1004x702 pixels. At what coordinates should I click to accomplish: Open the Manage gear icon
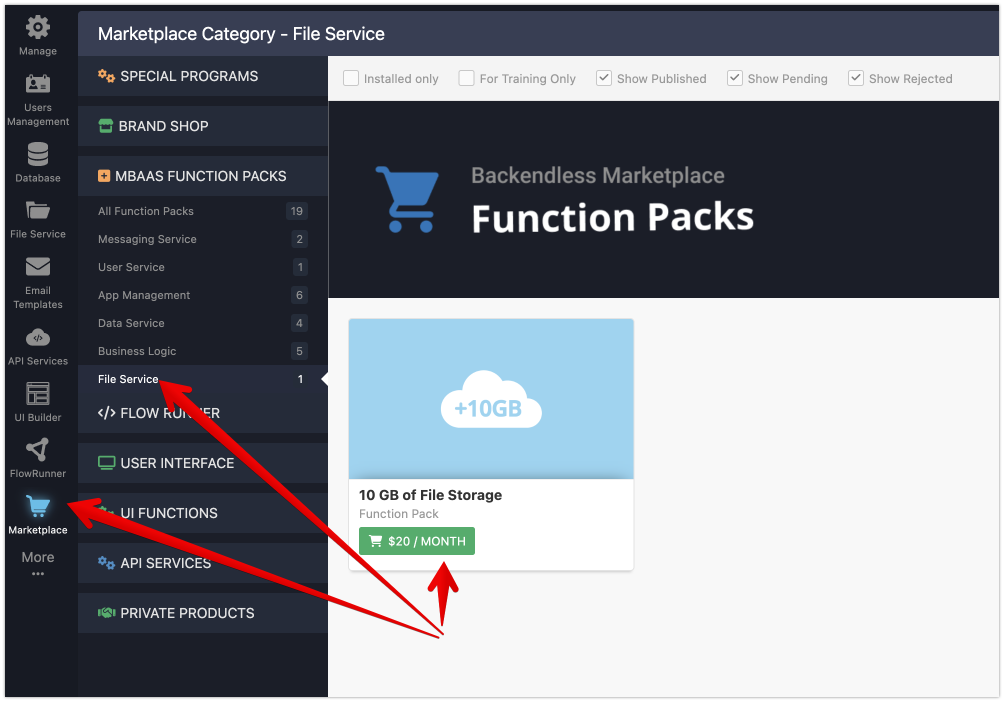38,27
